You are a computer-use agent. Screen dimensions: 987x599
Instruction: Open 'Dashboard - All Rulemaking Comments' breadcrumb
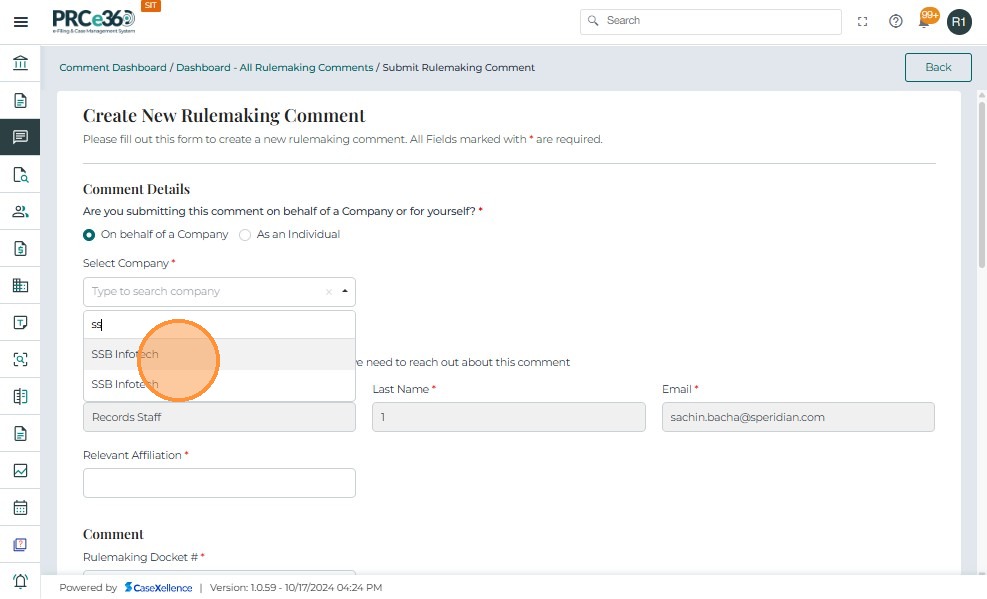274,68
